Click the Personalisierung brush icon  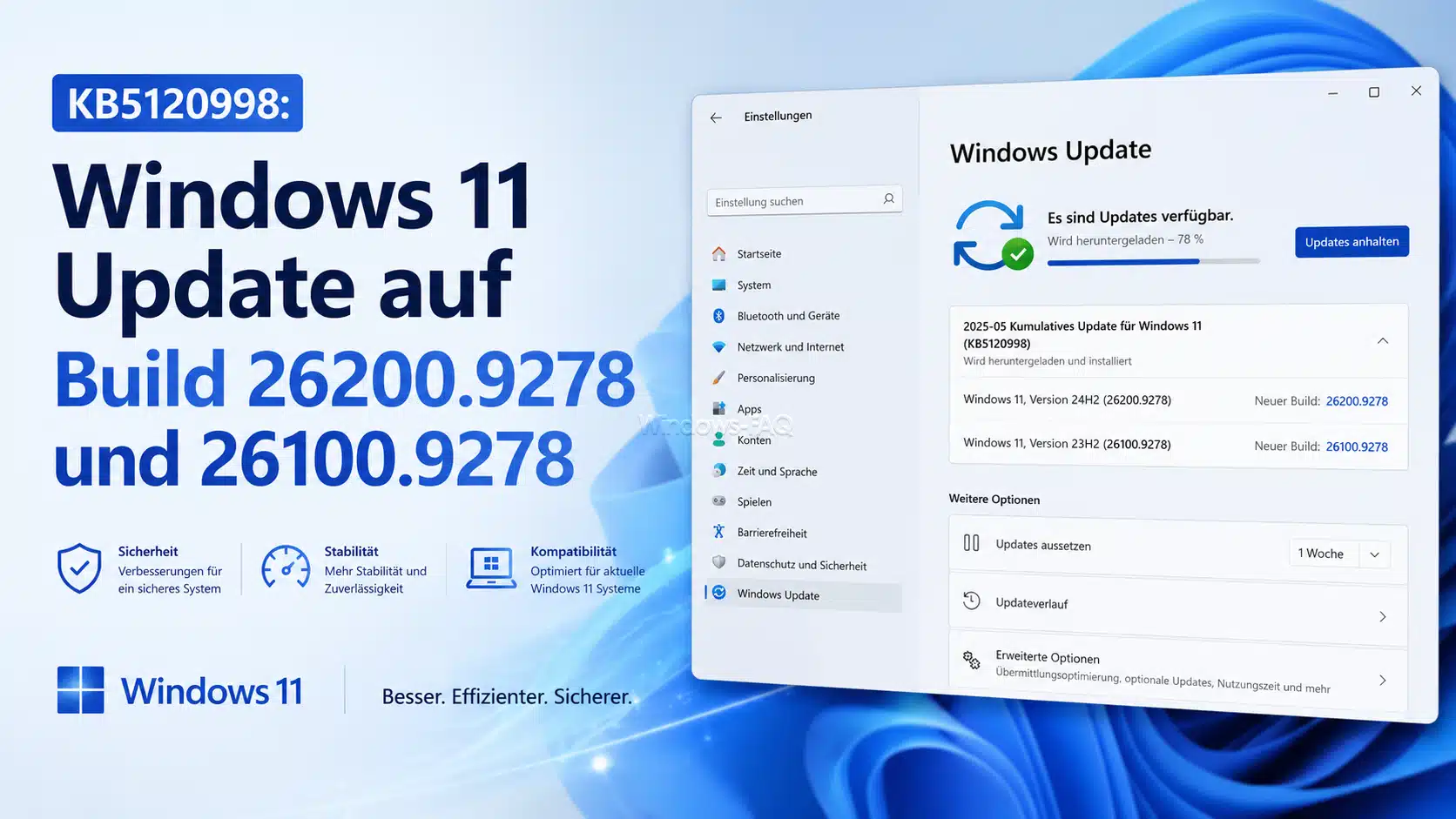(x=718, y=378)
